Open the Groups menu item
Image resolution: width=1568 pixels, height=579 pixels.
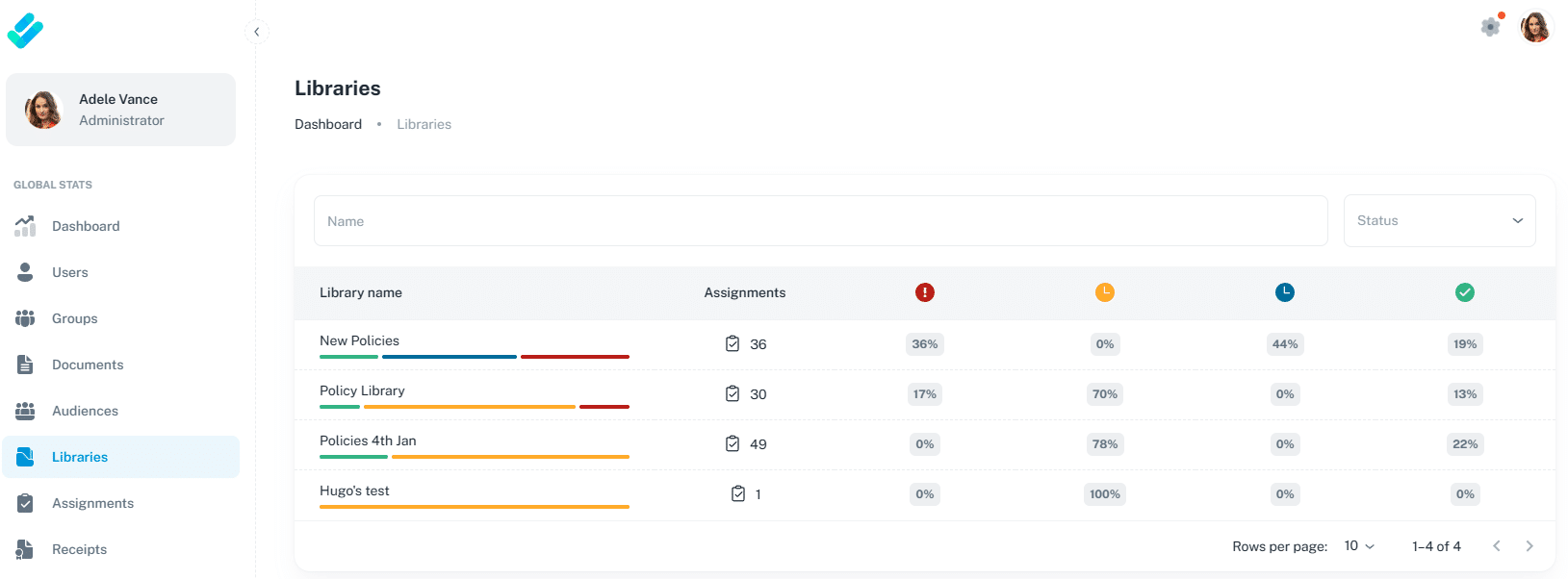(x=121, y=318)
